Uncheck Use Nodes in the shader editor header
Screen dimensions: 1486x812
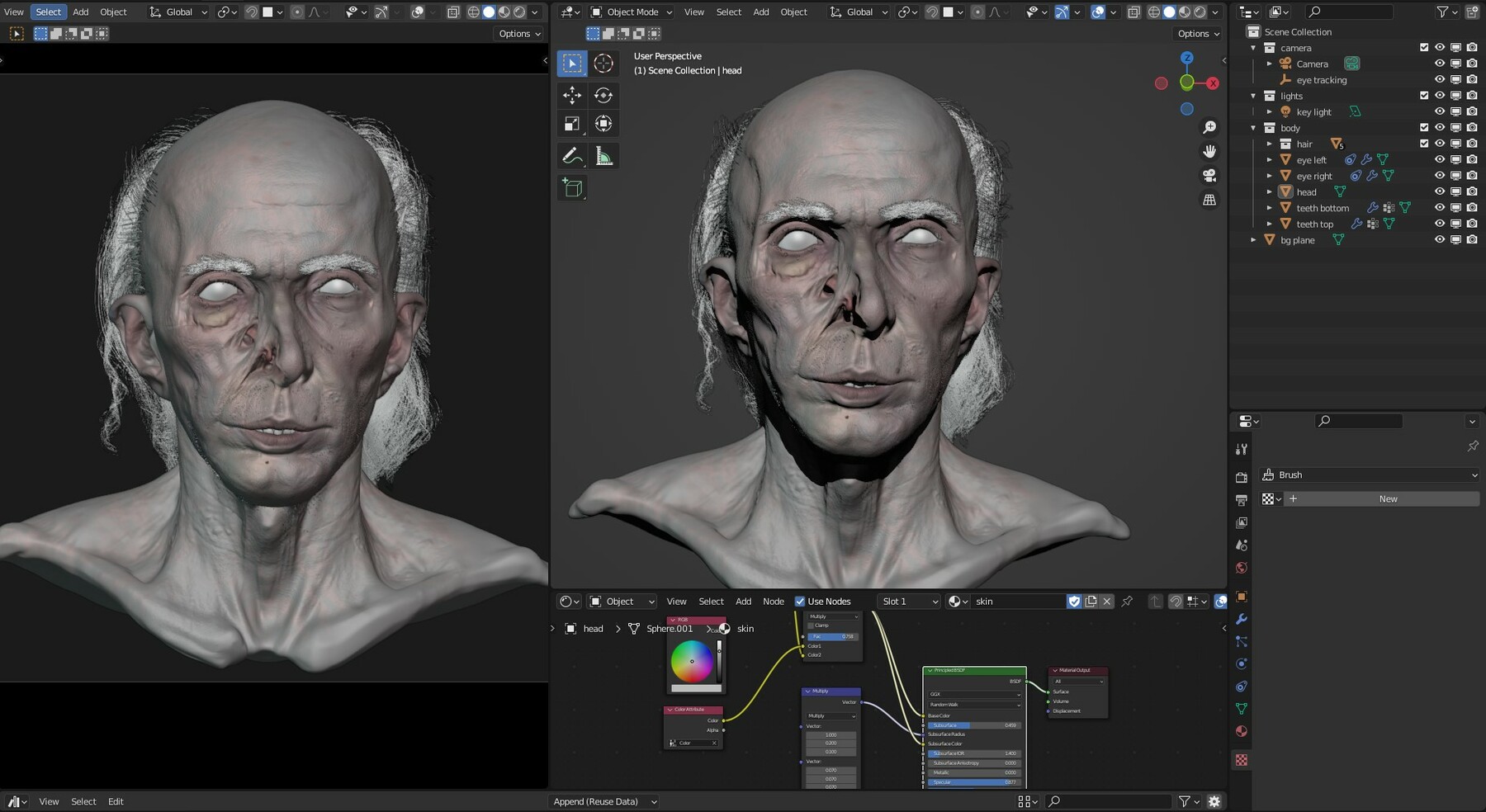coord(801,601)
